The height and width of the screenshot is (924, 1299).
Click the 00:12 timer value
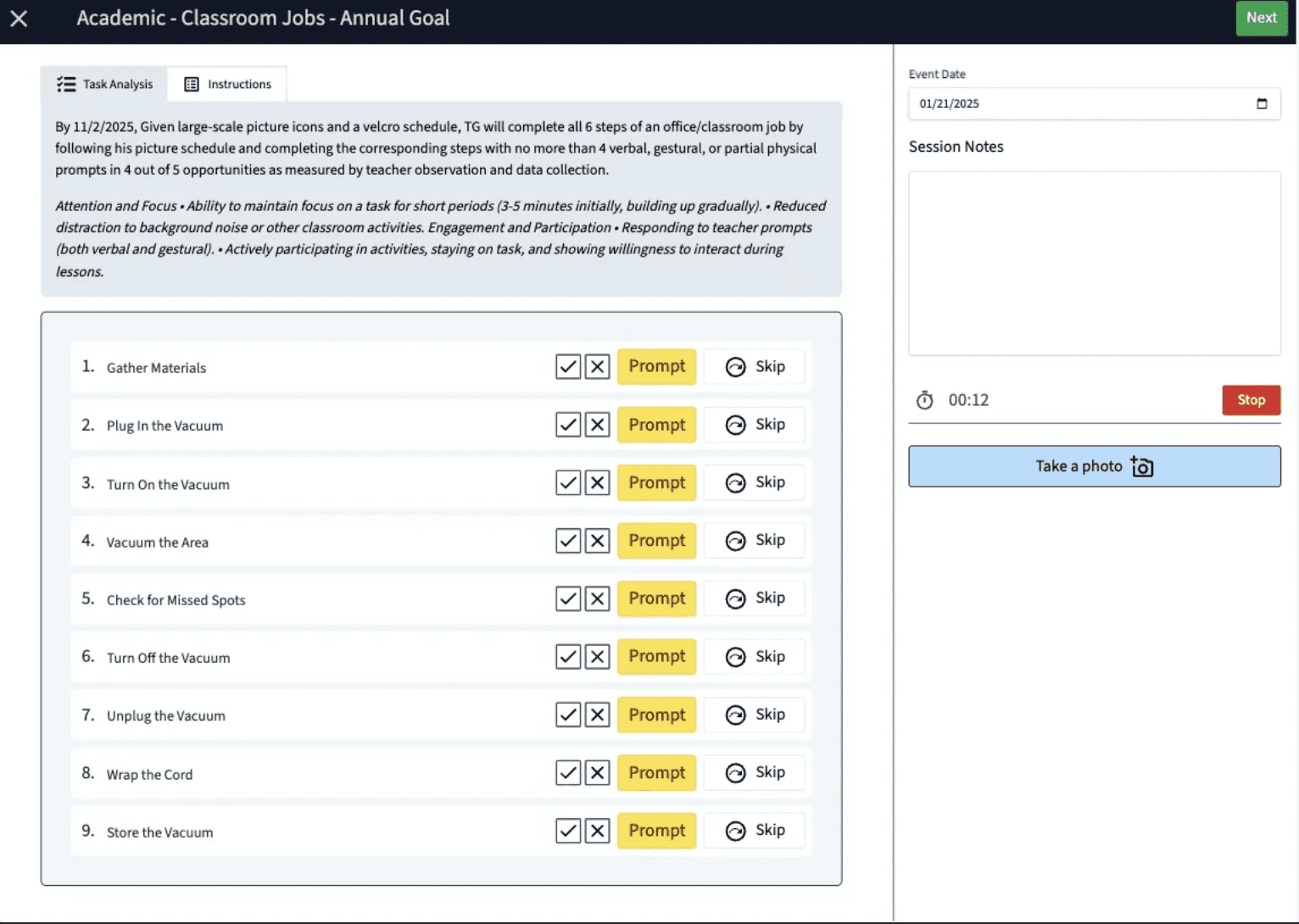968,400
